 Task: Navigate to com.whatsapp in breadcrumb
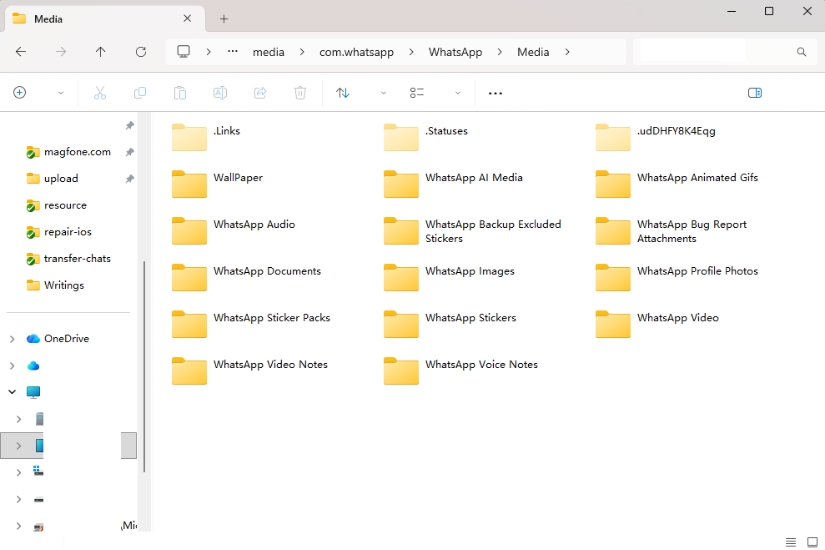point(356,52)
